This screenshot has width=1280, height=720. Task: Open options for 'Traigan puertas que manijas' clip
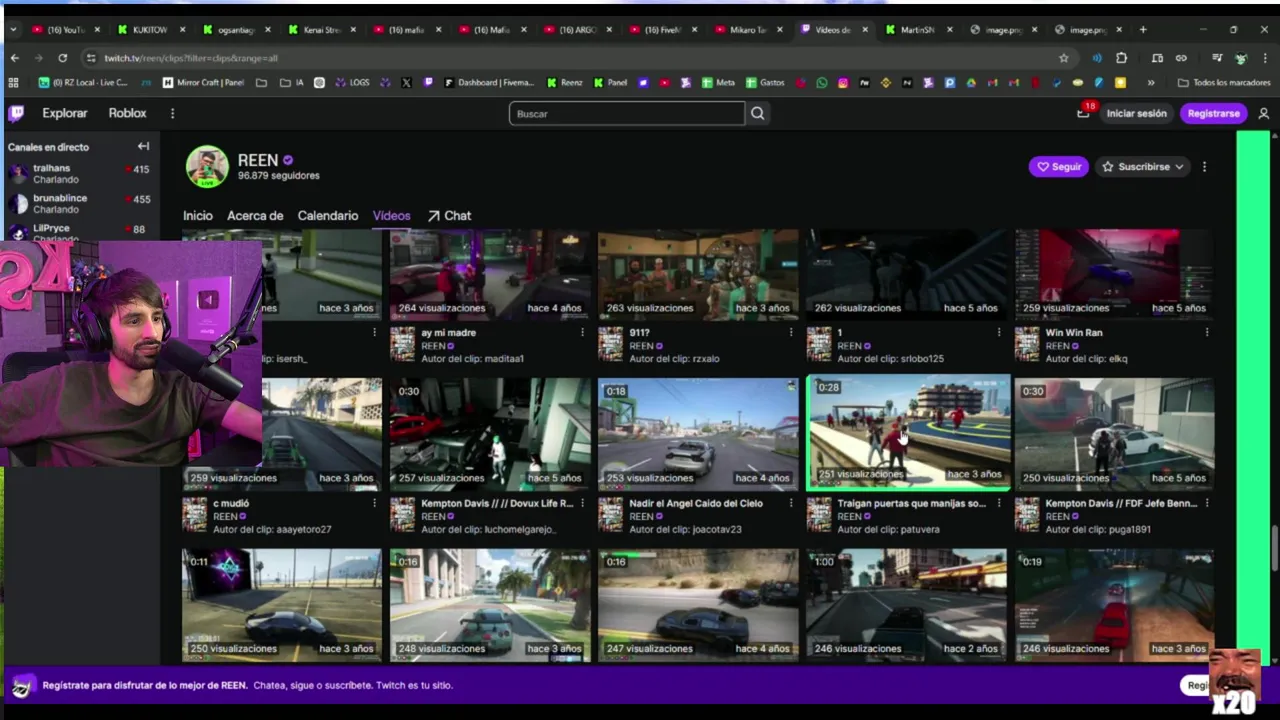[x=998, y=503]
